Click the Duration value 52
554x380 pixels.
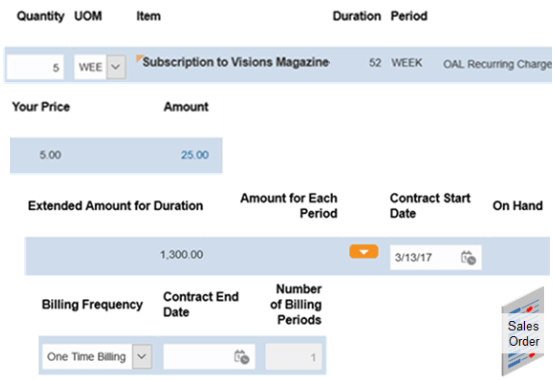375,63
